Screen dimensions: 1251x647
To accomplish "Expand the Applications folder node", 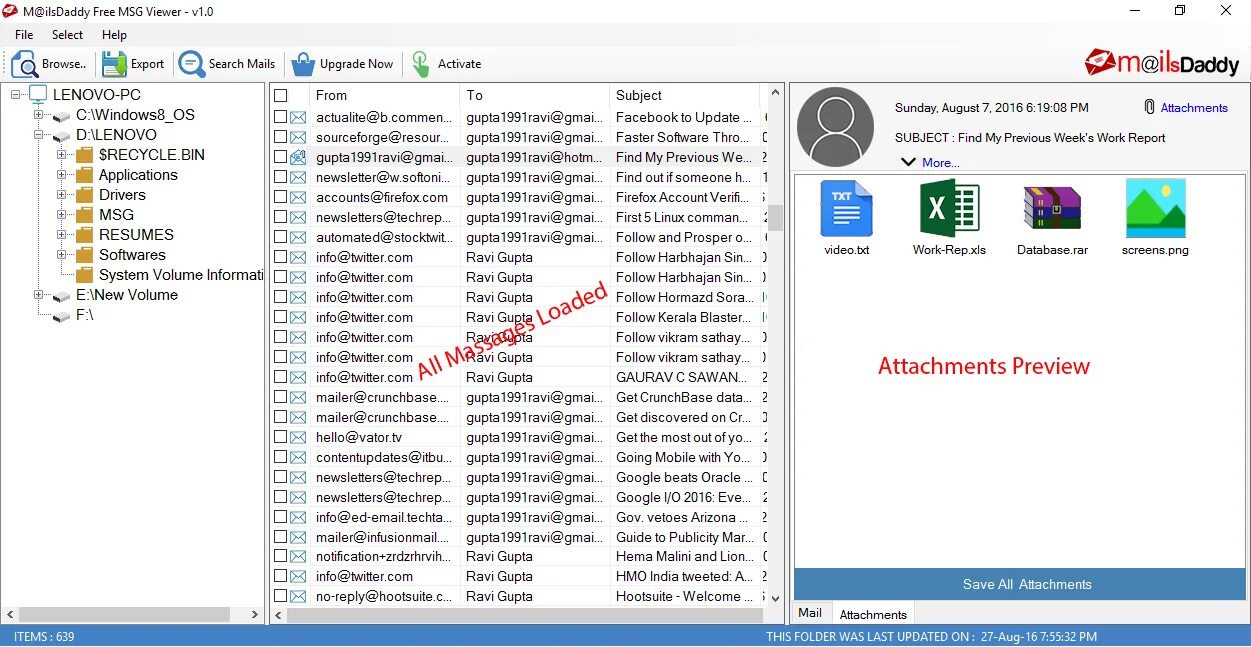I will point(62,175).
